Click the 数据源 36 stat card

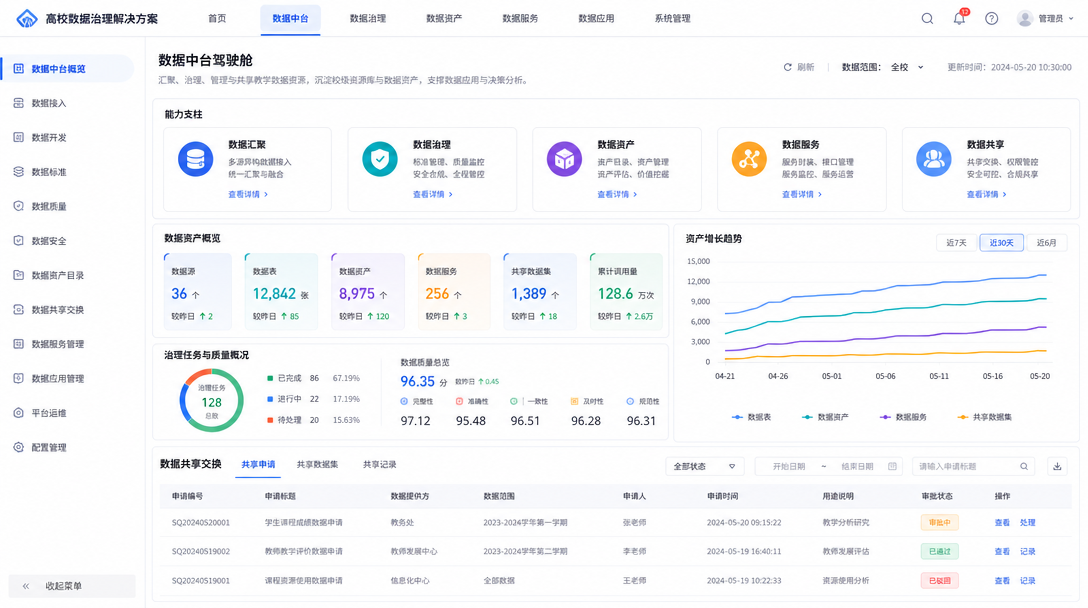198,291
